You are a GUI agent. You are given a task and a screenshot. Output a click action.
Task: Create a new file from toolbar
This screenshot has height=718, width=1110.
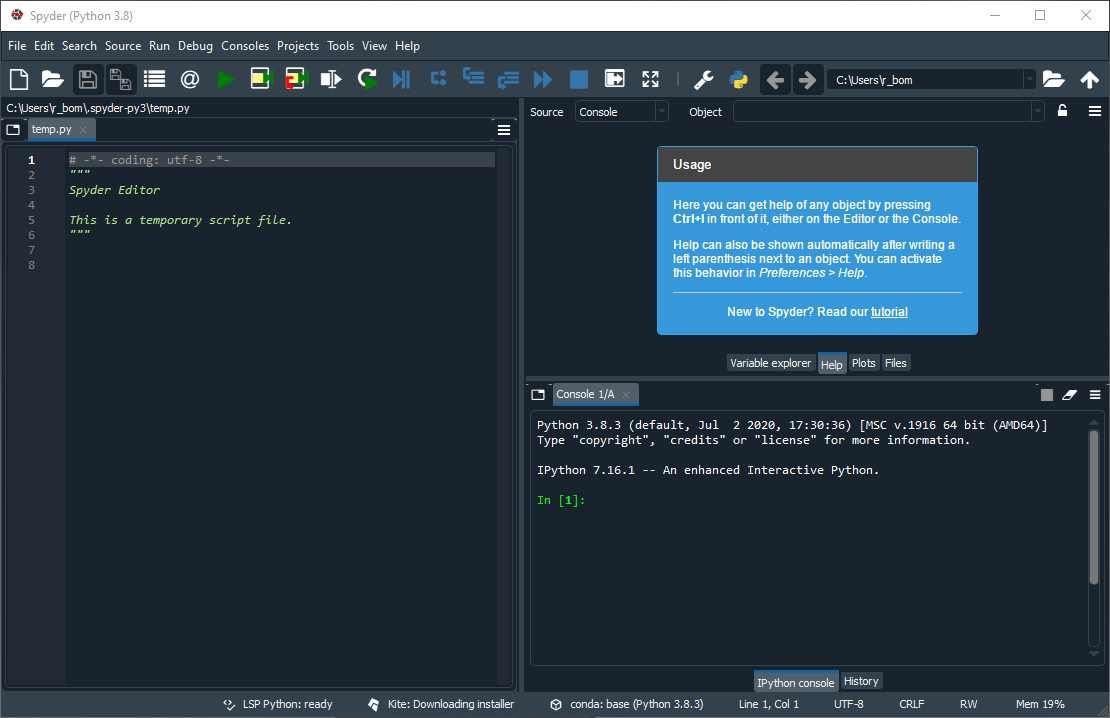[x=19, y=79]
